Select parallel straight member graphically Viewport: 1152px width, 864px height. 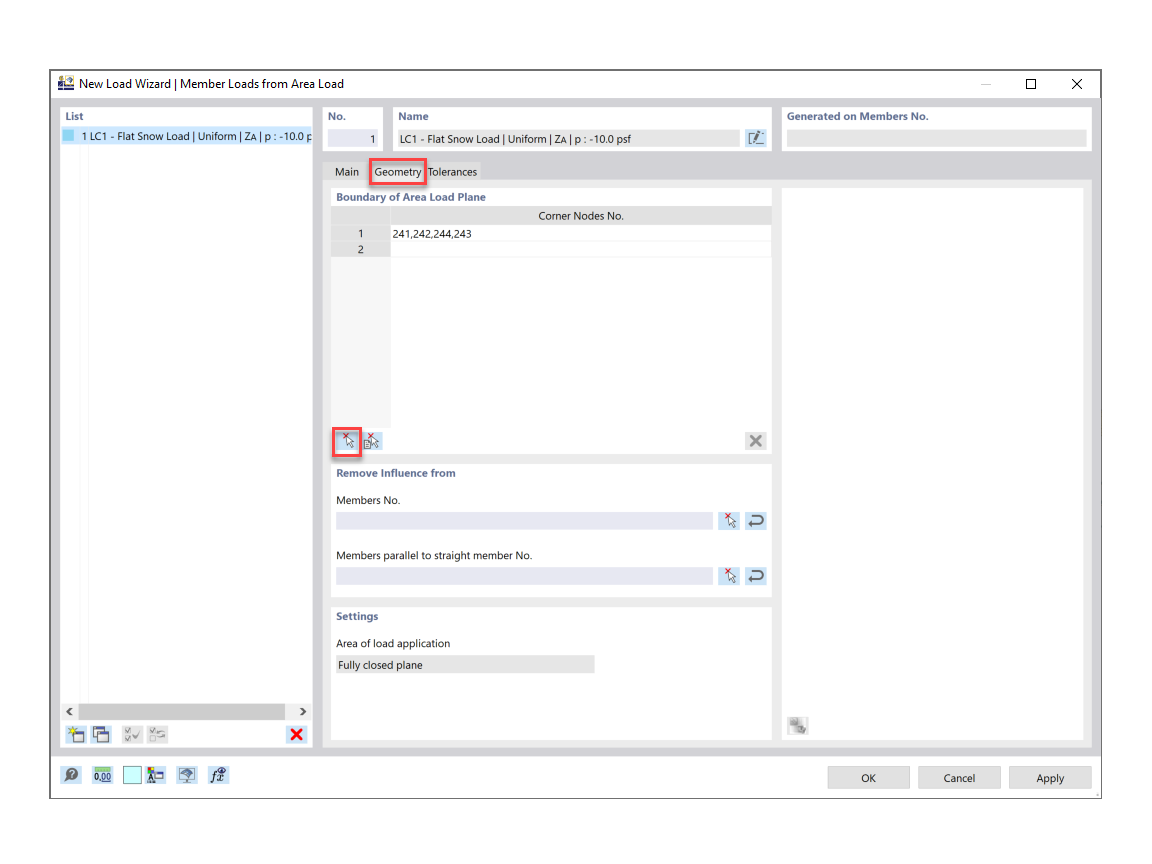(728, 575)
